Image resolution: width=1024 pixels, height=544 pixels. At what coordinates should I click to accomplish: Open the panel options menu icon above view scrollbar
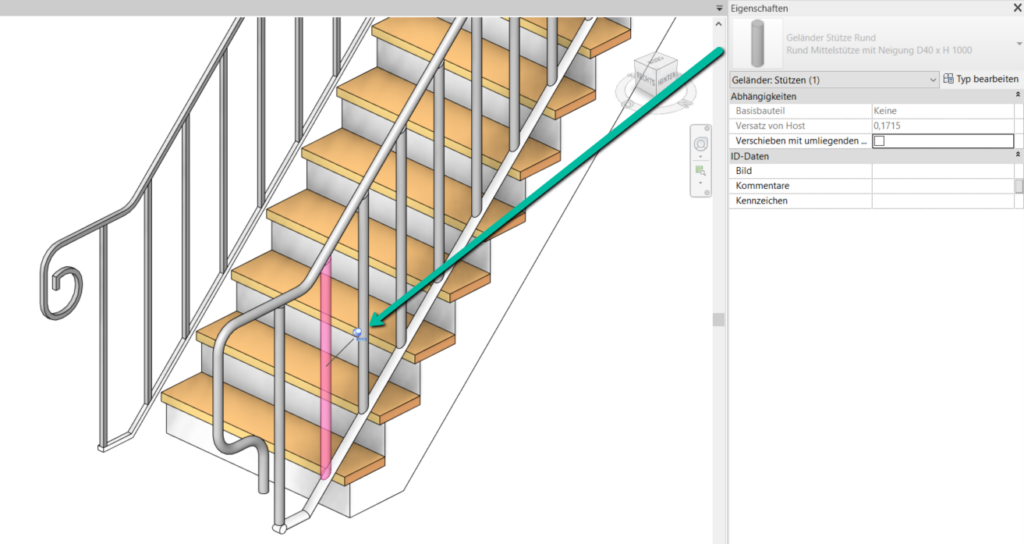click(x=717, y=8)
